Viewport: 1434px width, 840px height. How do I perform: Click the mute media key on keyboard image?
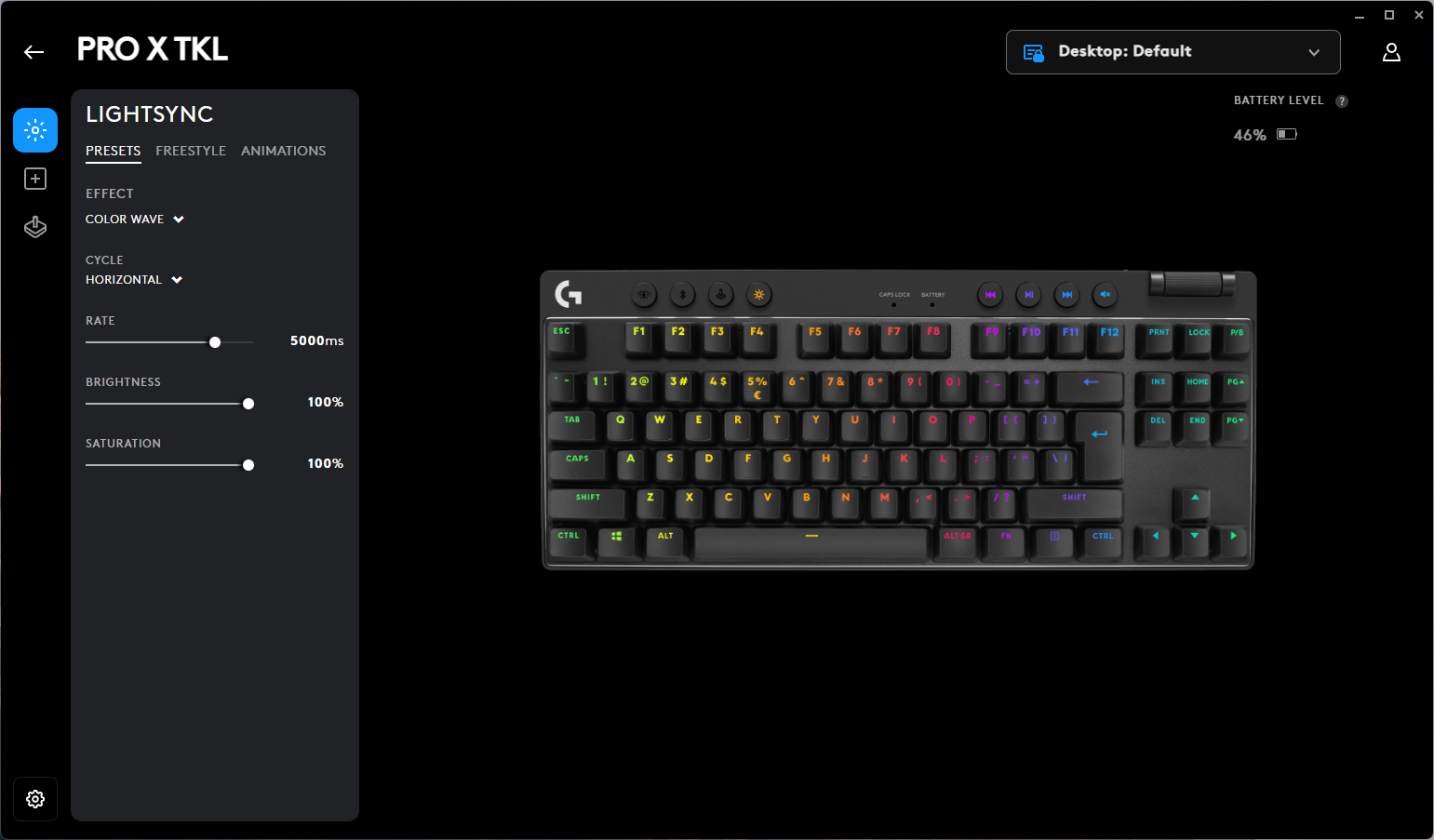(x=1106, y=295)
